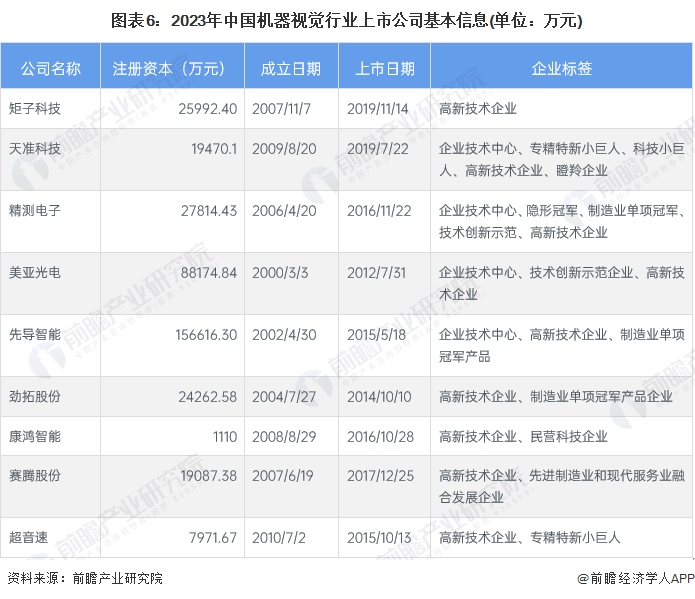695x599 pixels.
Task: Click the listing date 2019/7/22
Action: [378, 149]
